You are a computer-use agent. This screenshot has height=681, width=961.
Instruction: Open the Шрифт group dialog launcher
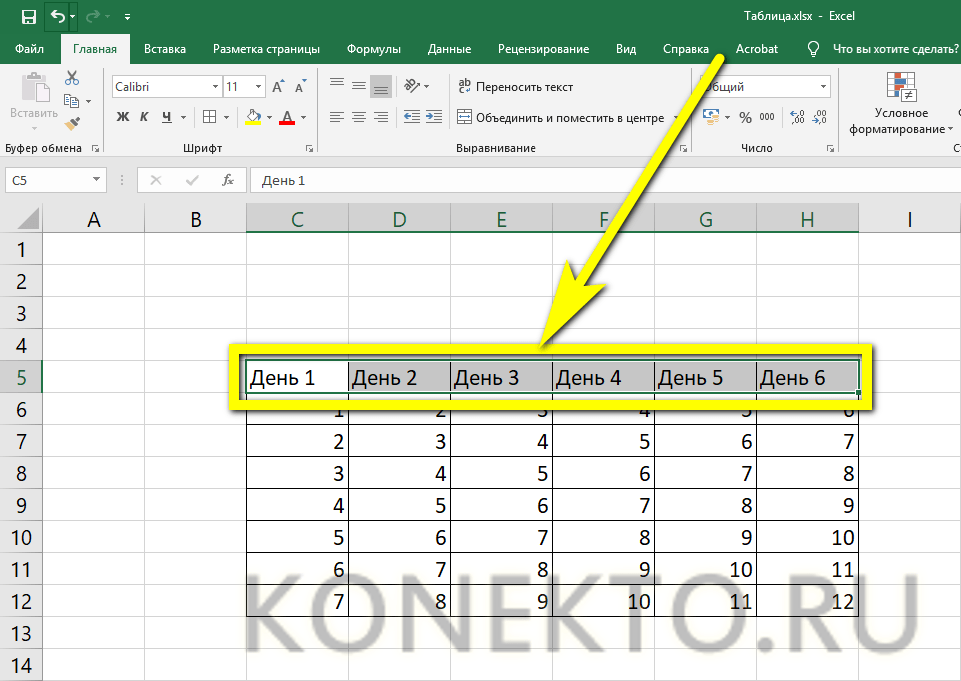click(310, 148)
